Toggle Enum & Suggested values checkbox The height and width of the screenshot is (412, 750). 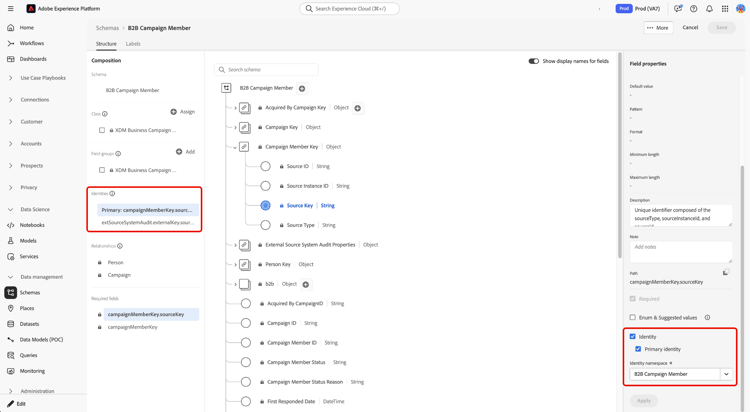click(x=633, y=317)
